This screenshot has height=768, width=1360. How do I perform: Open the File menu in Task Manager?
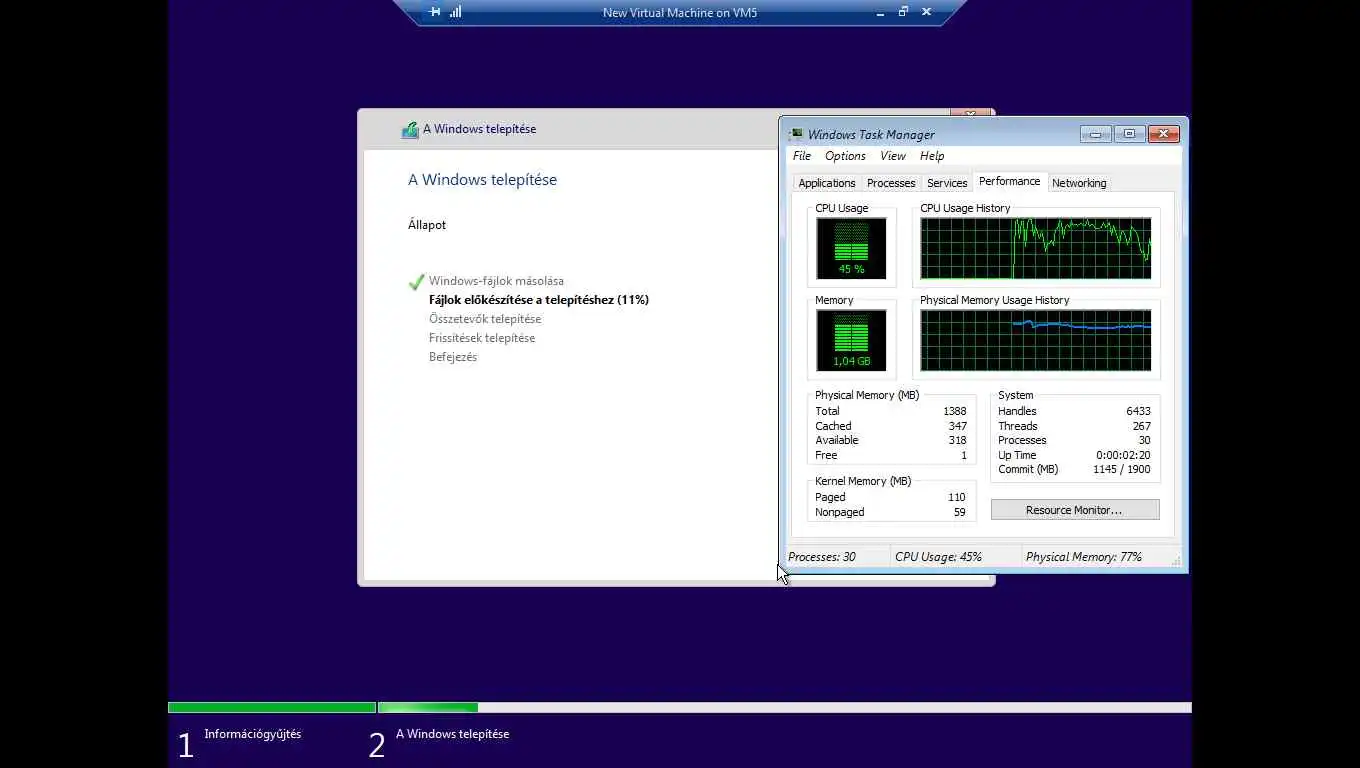tap(802, 156)
